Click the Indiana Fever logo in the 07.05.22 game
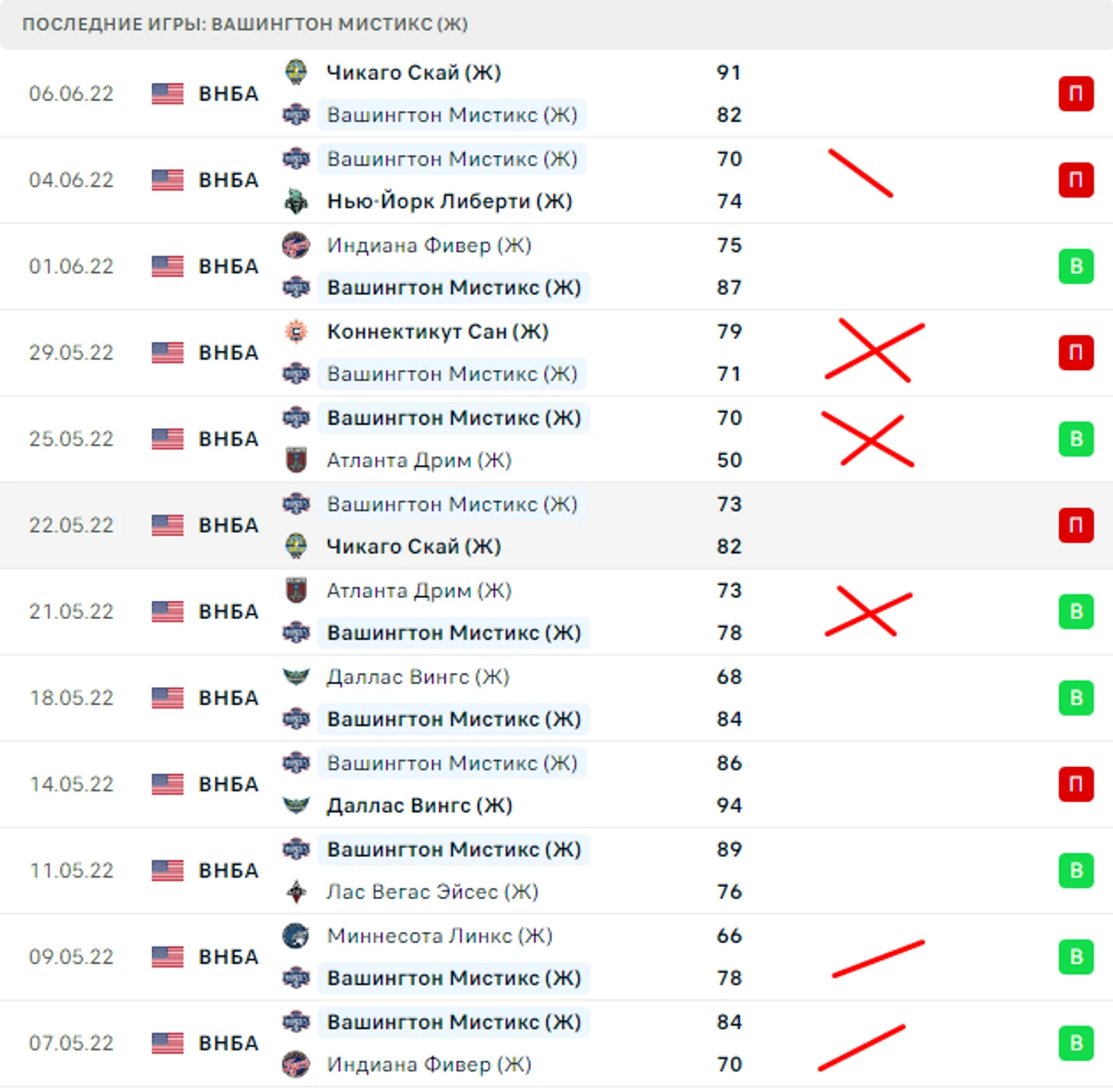Screen dimensions: 1113x1092 [x=296, y=1065]
